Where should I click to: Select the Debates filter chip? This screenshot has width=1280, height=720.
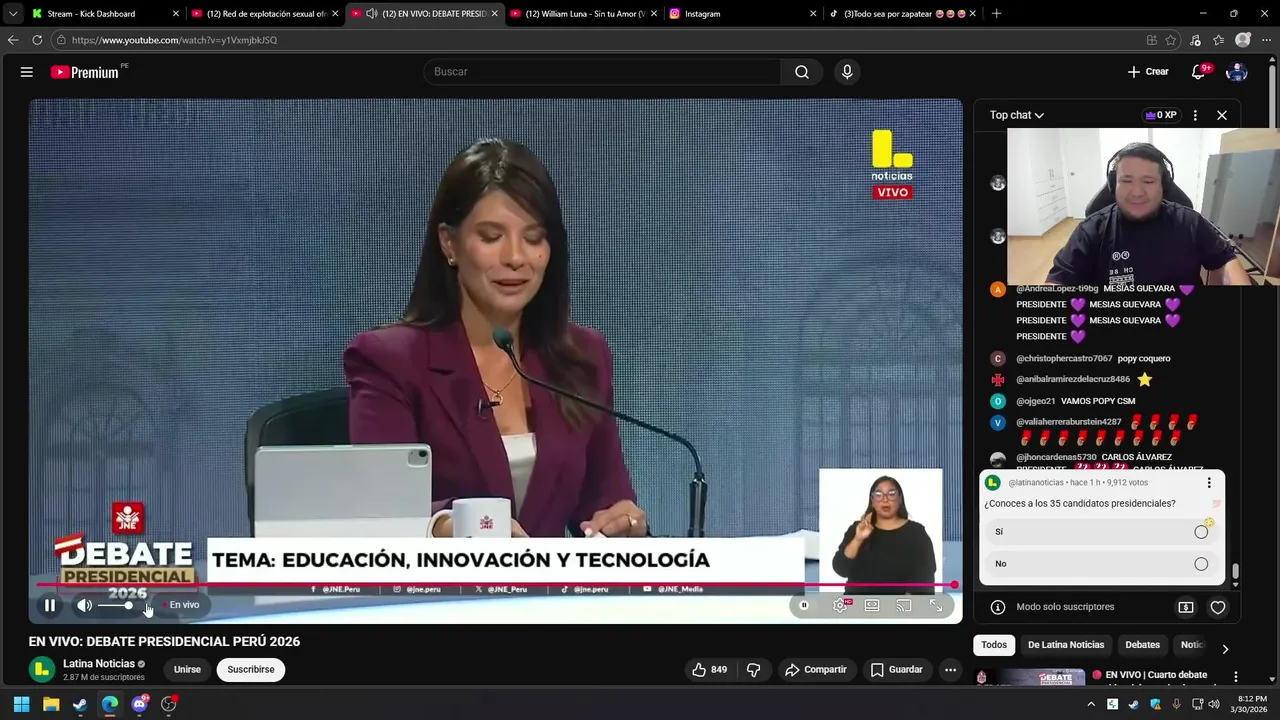pos(1142,645)
